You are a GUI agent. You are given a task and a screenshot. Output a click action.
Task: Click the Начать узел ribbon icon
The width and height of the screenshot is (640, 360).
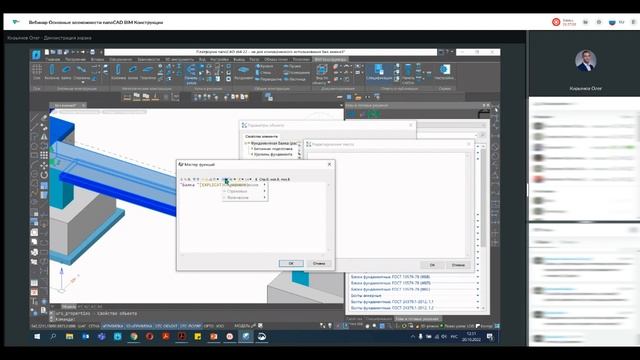[x=191, y=73]
